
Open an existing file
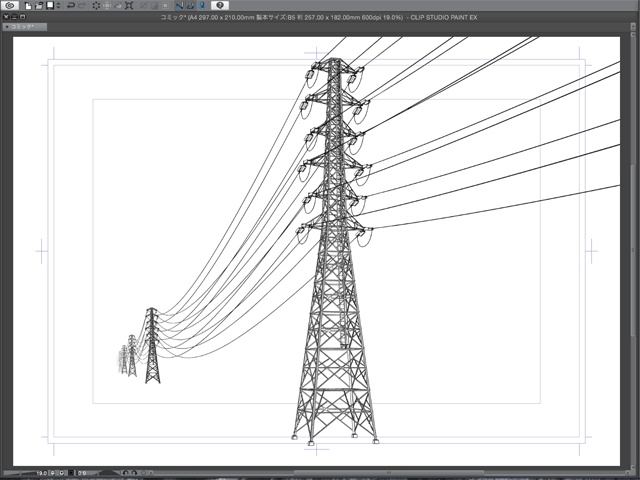tap(39, 6)
